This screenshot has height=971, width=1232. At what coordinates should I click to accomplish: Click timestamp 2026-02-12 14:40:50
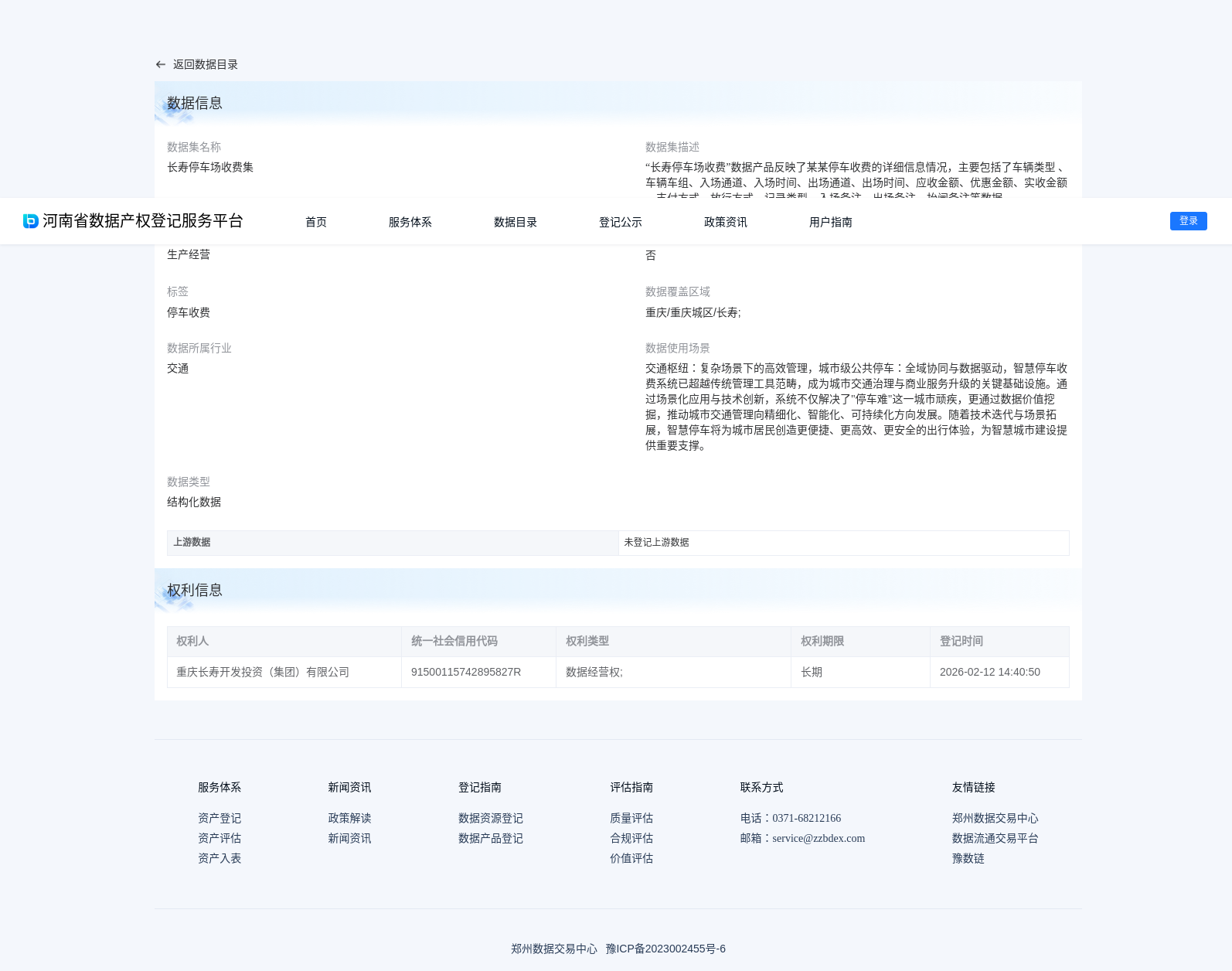point(990,672)
